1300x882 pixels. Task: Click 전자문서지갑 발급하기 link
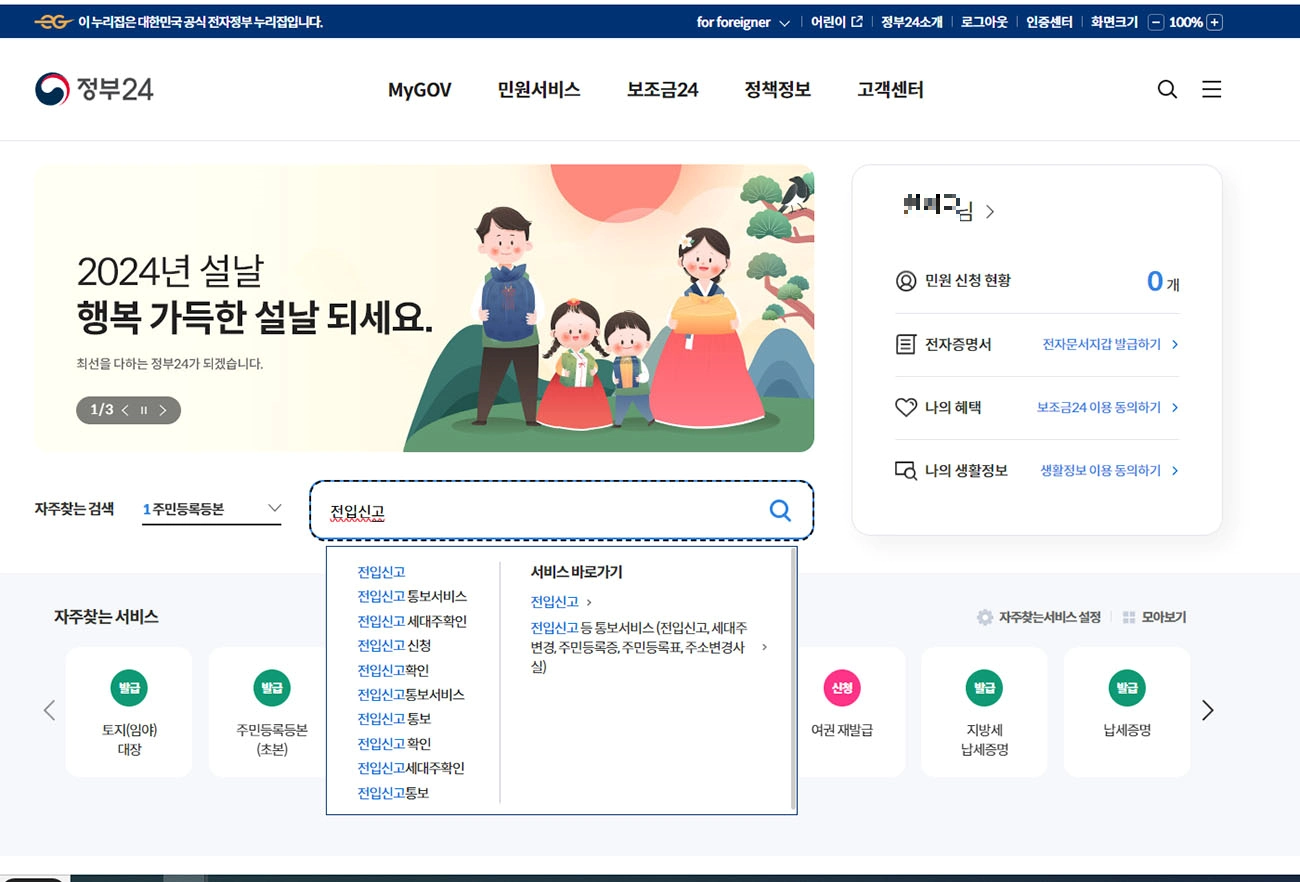pos(1110,344)
